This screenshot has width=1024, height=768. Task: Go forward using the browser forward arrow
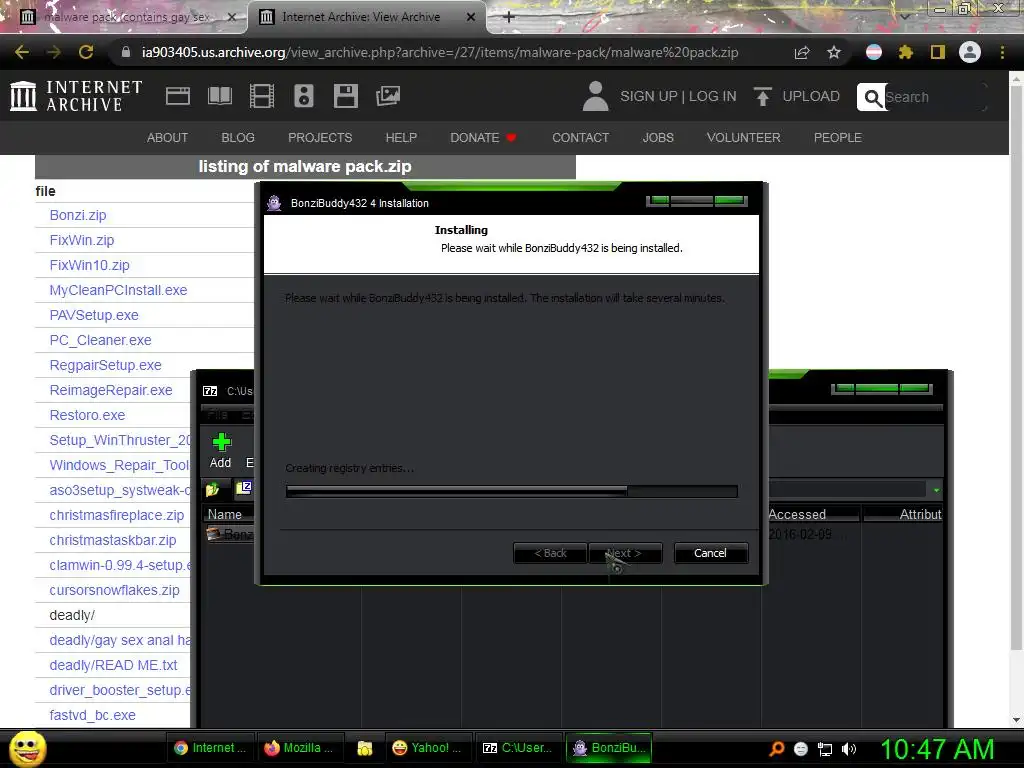pos(54,52)
